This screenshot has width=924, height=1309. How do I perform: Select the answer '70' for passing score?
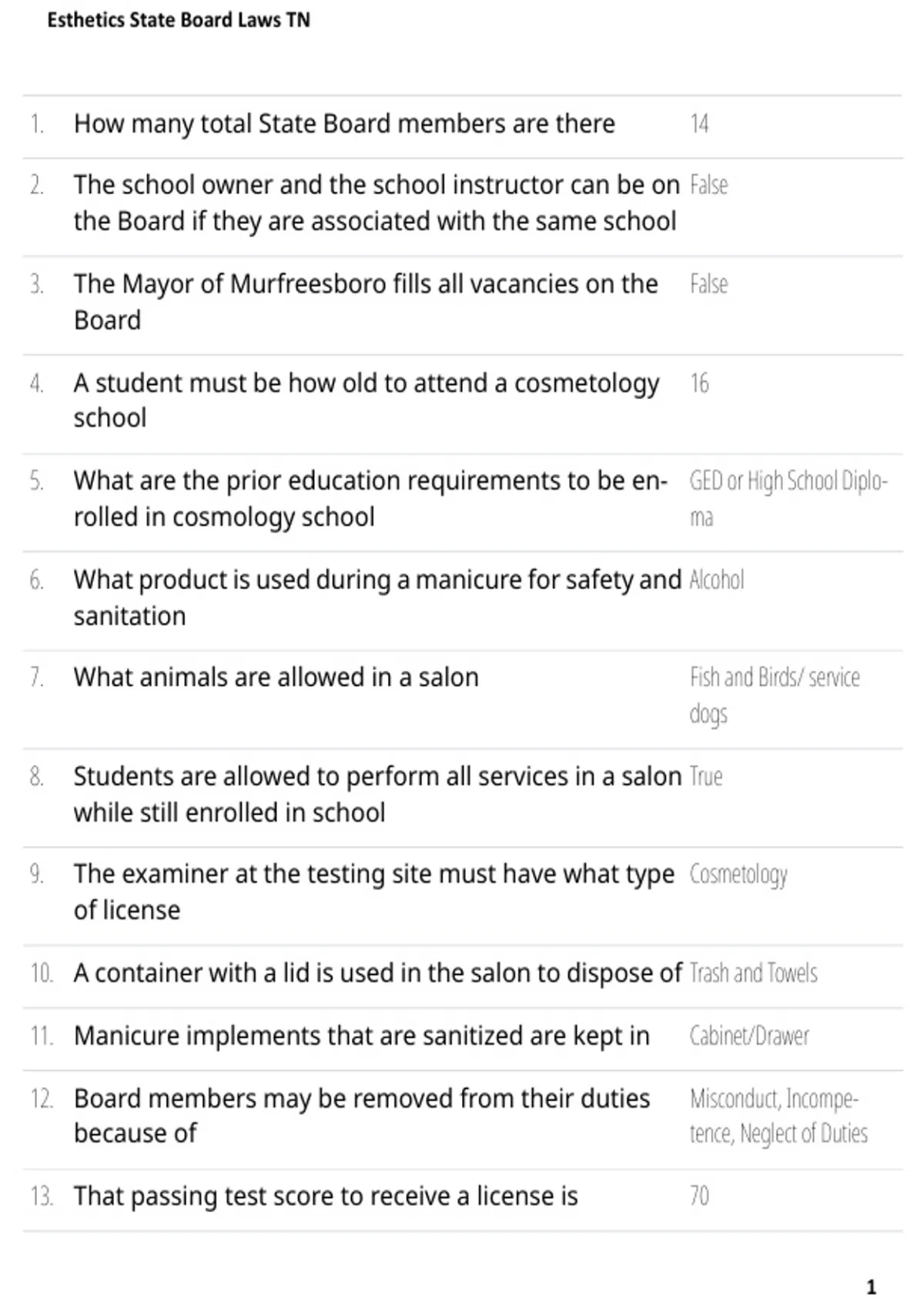(699, 1196)
